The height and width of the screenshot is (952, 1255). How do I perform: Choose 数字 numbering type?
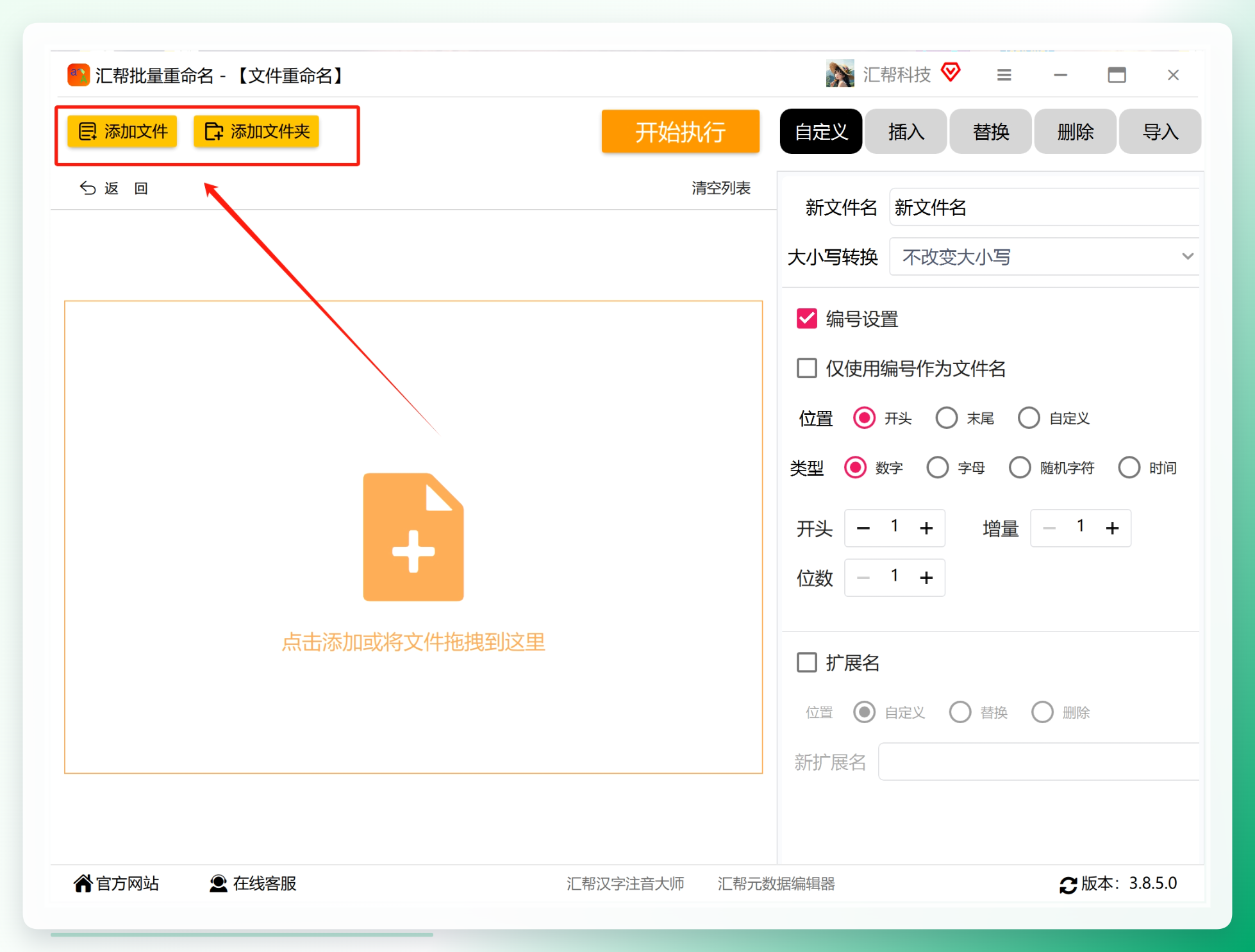(x=855, y=467)
